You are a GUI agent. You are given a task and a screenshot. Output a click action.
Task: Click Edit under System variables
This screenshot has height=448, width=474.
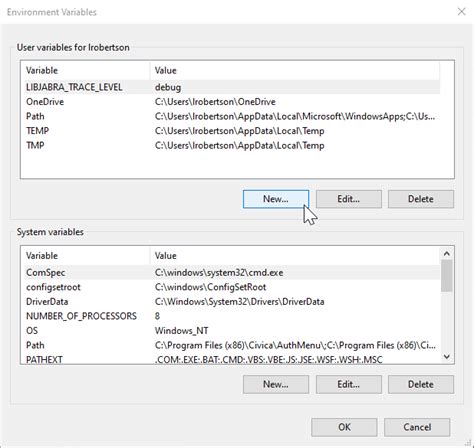tap(349, 384)
